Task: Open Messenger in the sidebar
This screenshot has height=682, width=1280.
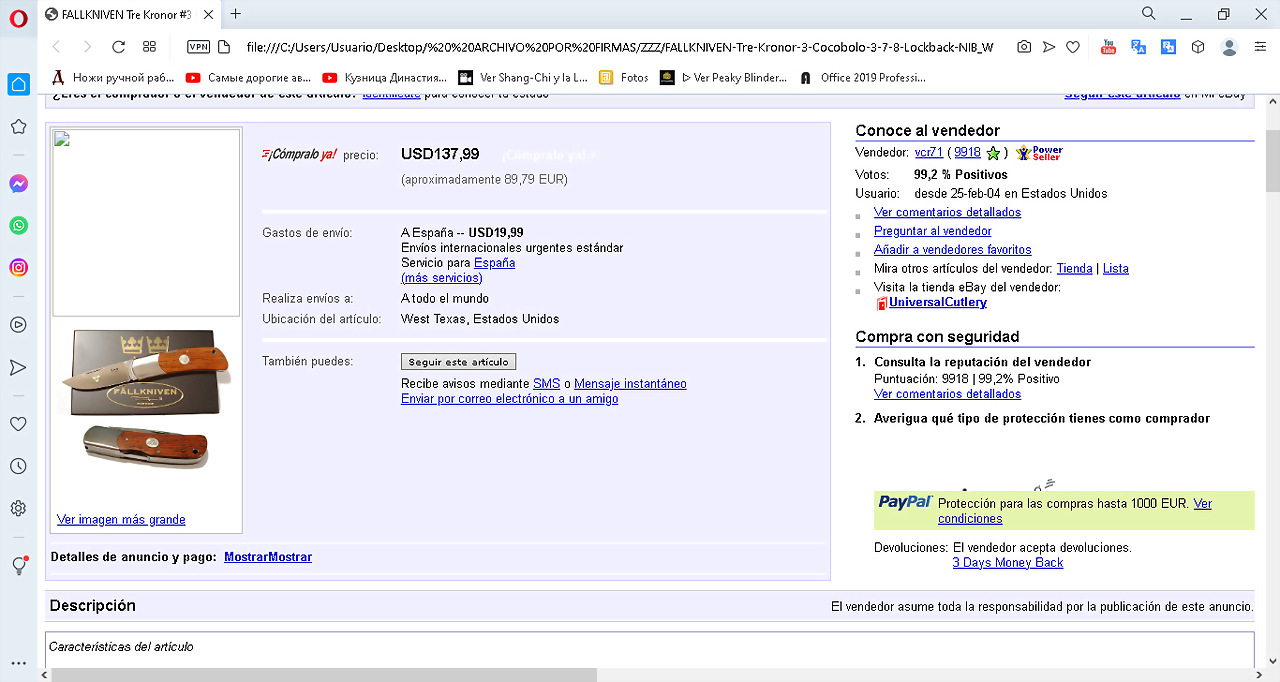Action: click(x=18, y=184)
